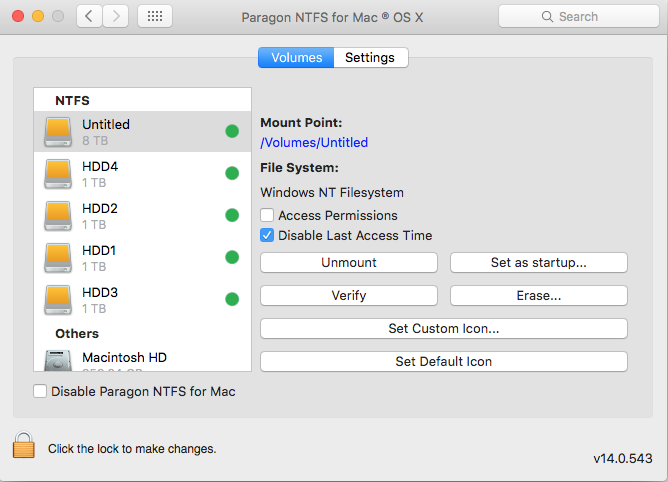Select the Untitled volume name

[106, 124]
